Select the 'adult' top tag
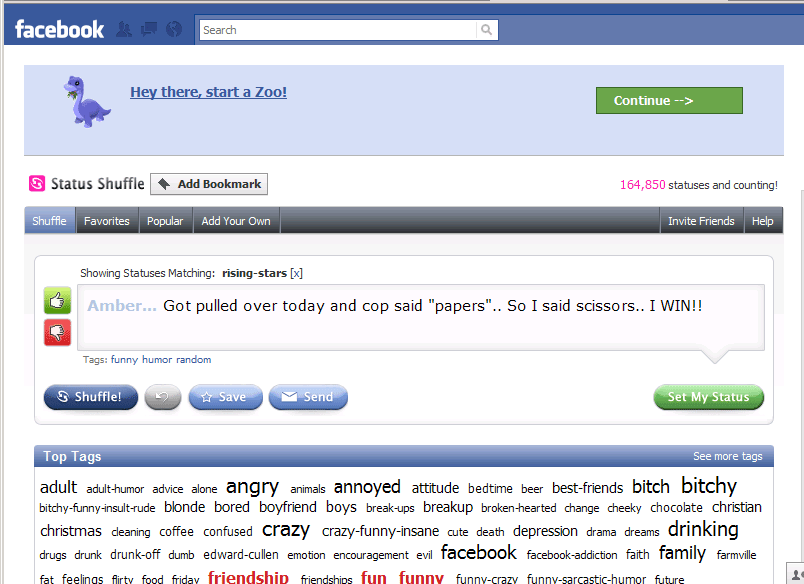Screen dimensions: 804x584 58,487
